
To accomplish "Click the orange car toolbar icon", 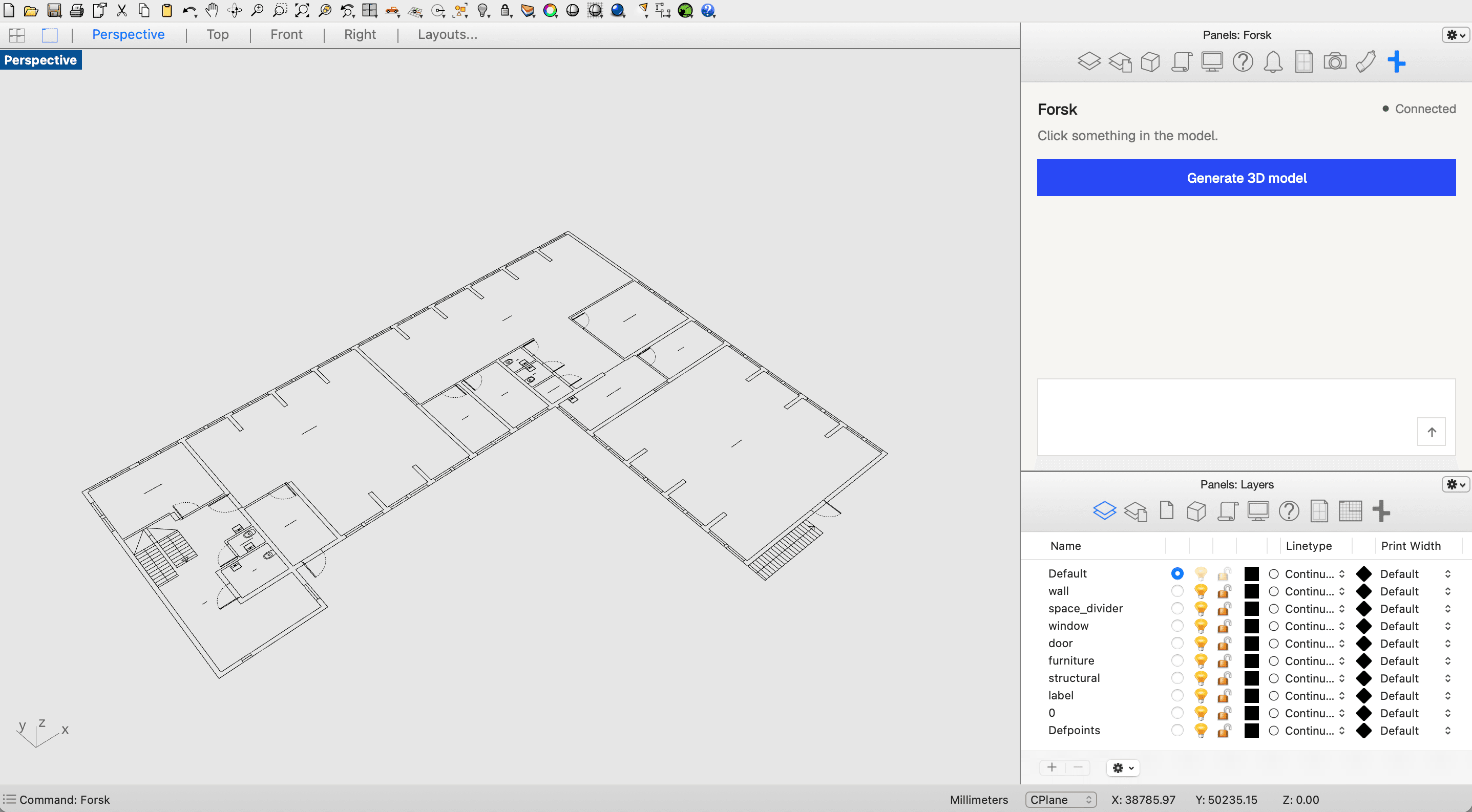I will coord(392,10).
